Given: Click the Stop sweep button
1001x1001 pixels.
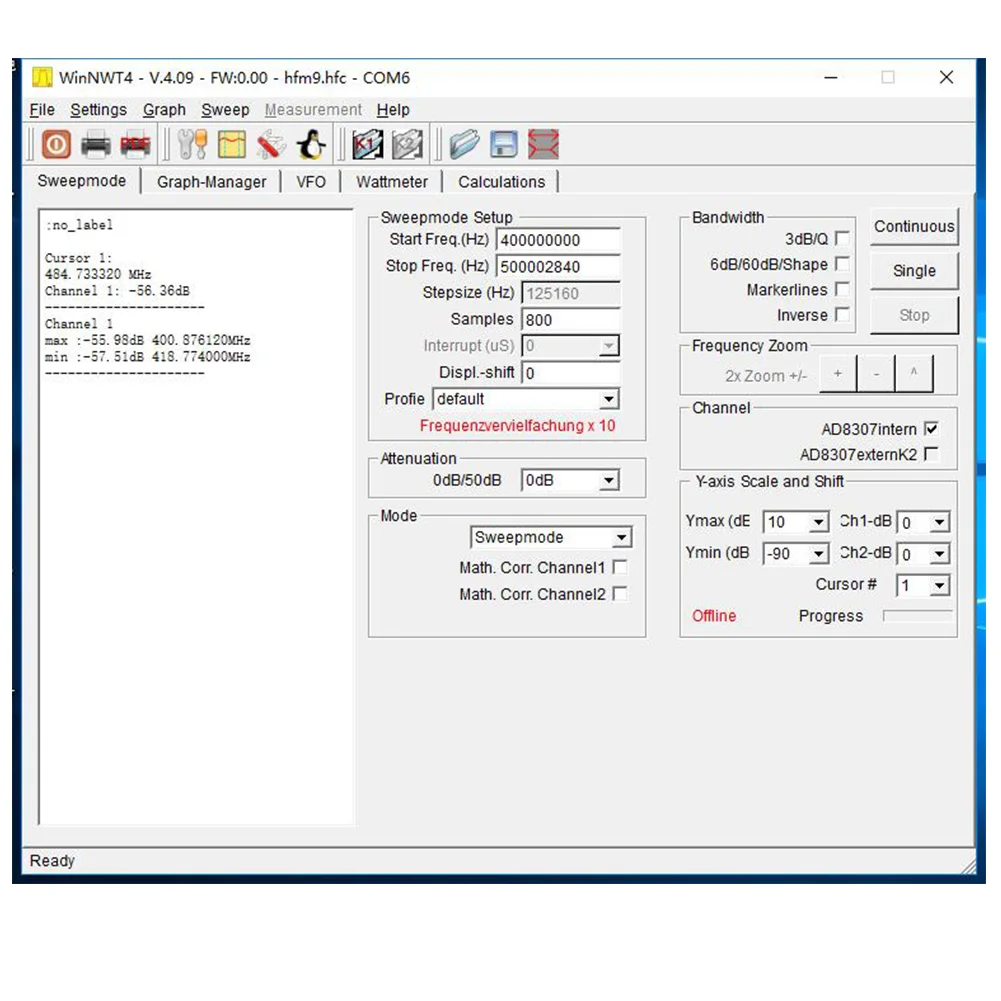Looking at the screenshot, I should coord(914,315).
